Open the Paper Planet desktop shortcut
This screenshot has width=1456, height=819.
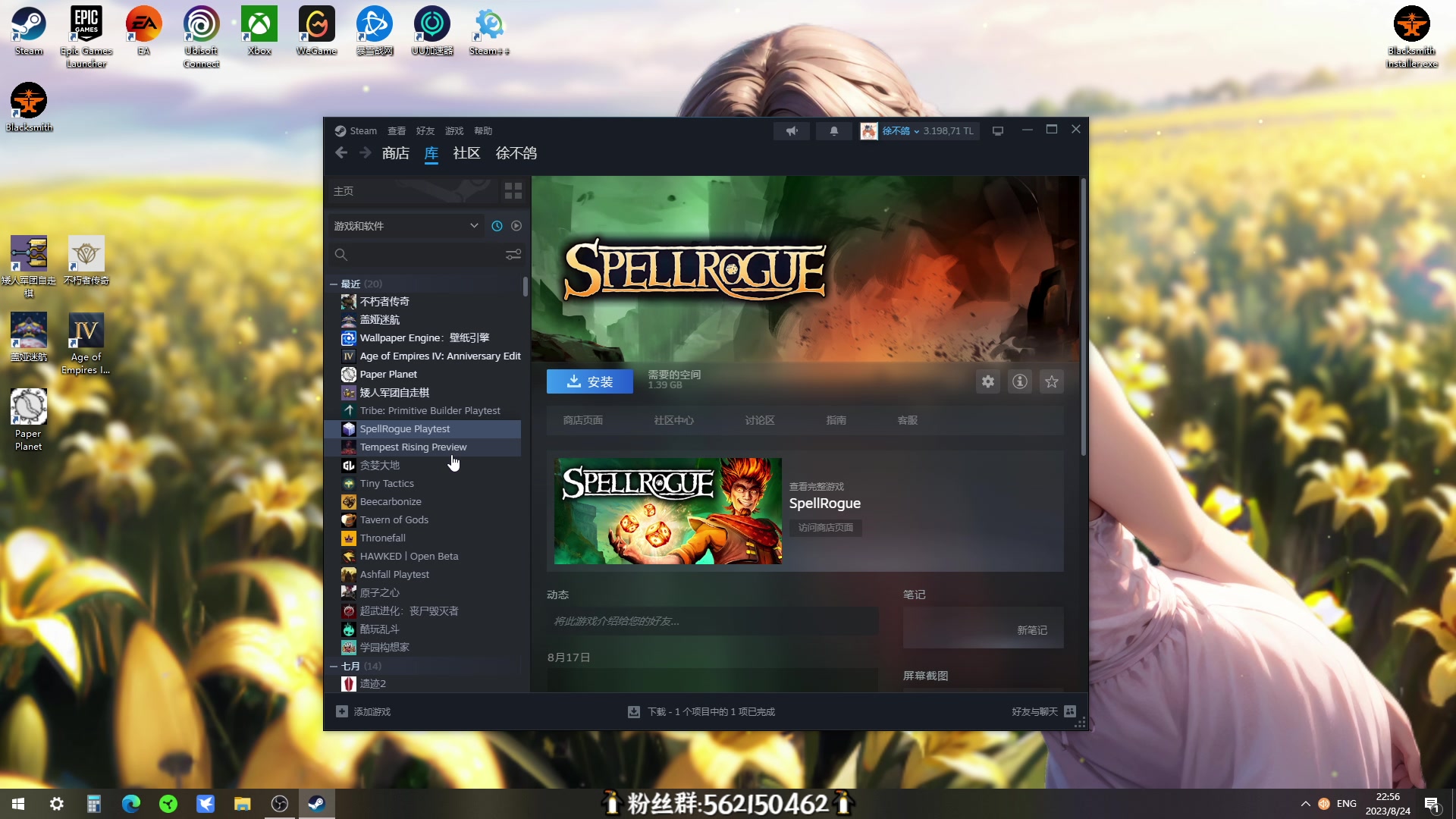click(29, 419)
